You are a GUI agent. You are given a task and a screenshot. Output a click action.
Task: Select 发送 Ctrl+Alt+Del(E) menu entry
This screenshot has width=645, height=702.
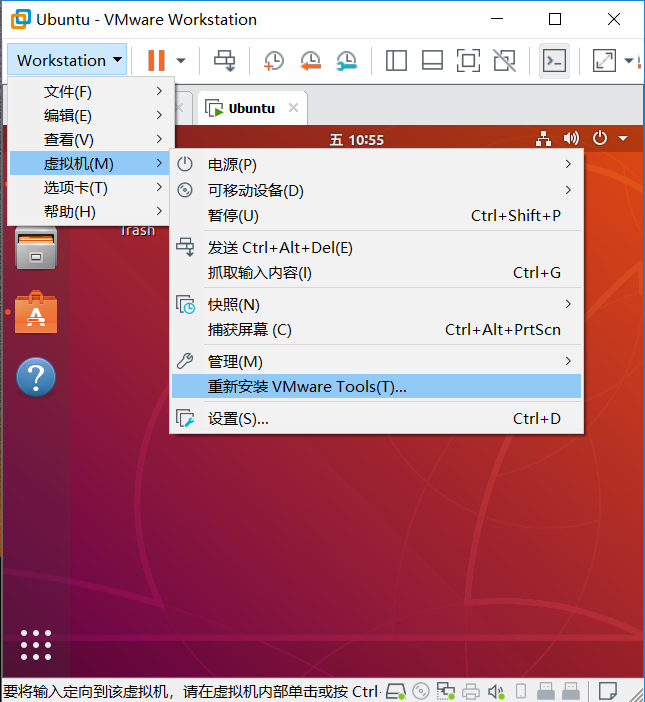coord(376,247)
